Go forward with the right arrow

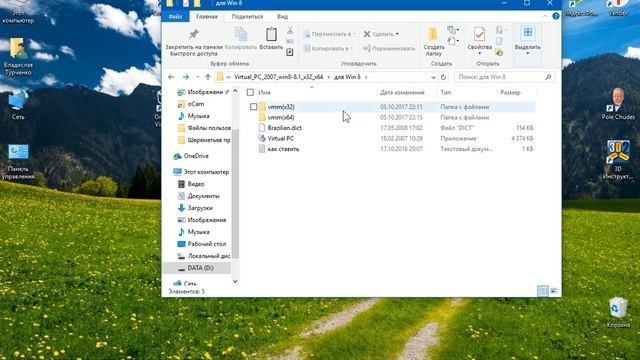click(x=186, y=77)
